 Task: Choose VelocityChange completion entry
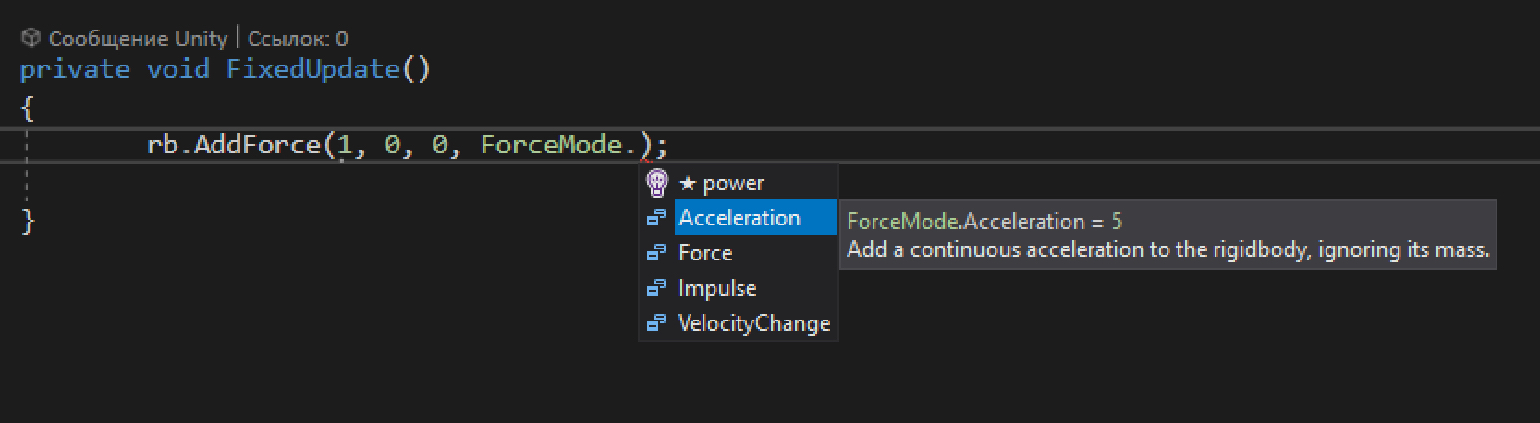pos(754,324)
